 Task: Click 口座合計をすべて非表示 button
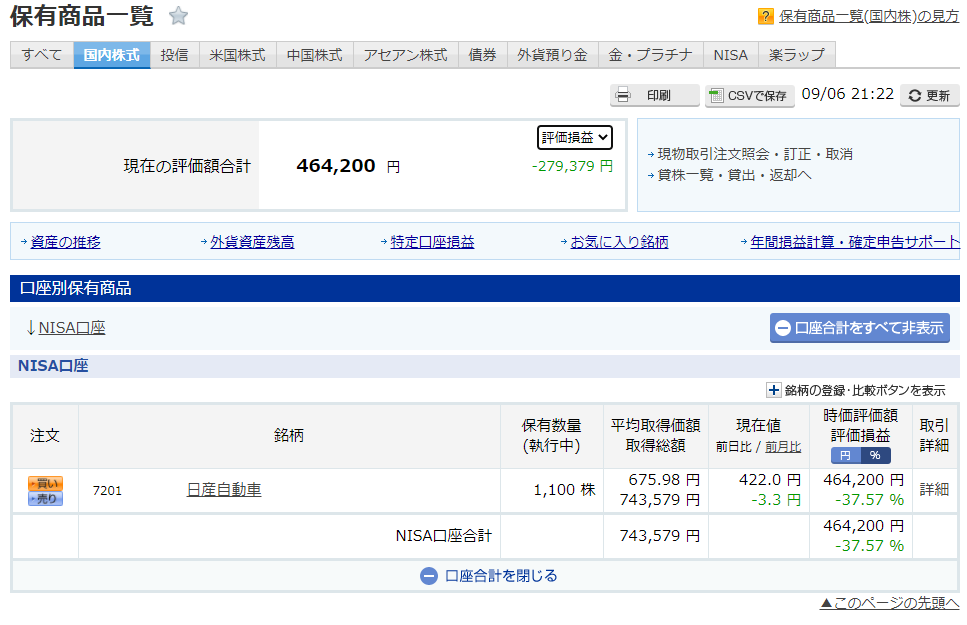(x=859, y=328)
